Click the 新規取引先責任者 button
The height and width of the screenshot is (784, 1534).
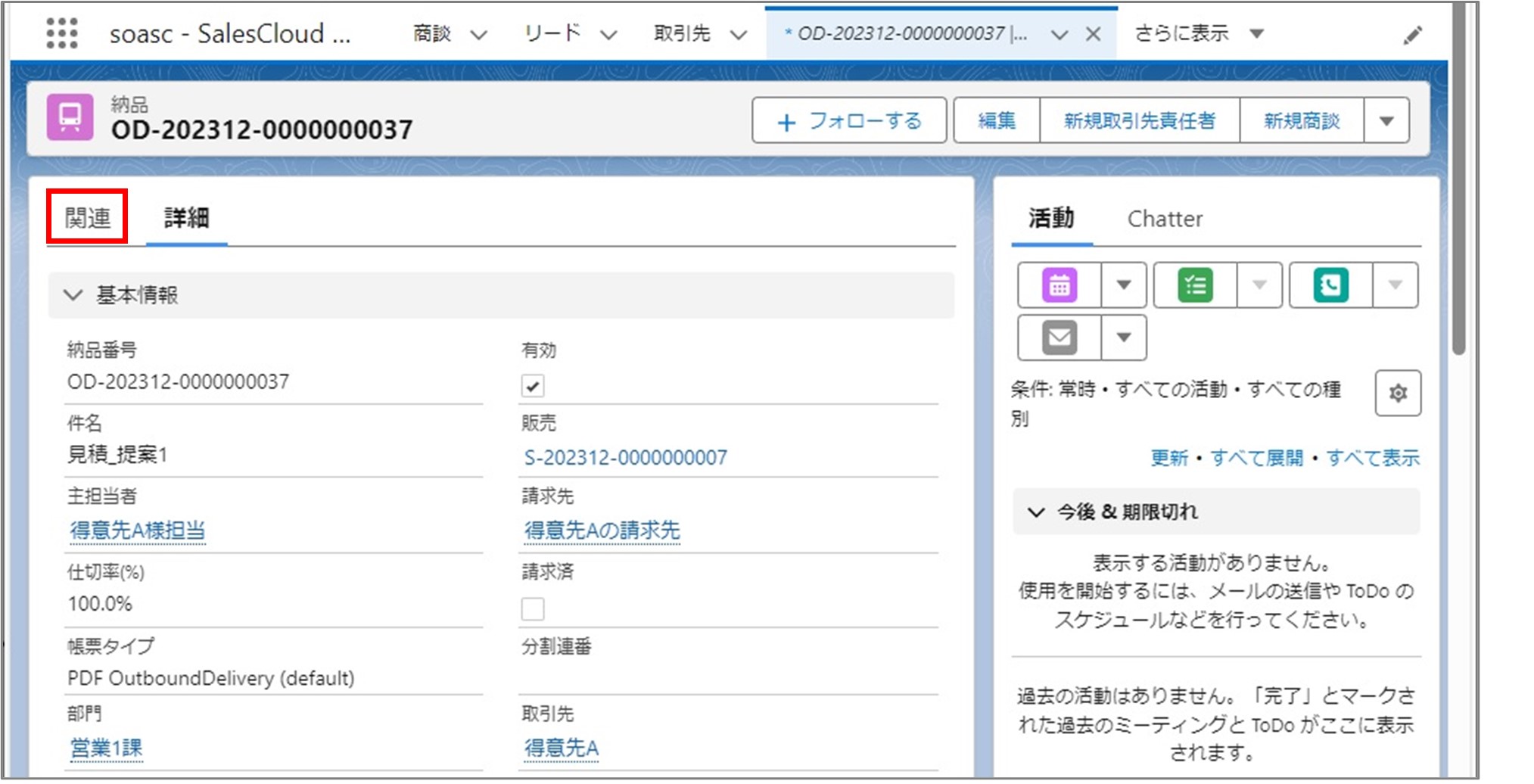click(1140, 120)
